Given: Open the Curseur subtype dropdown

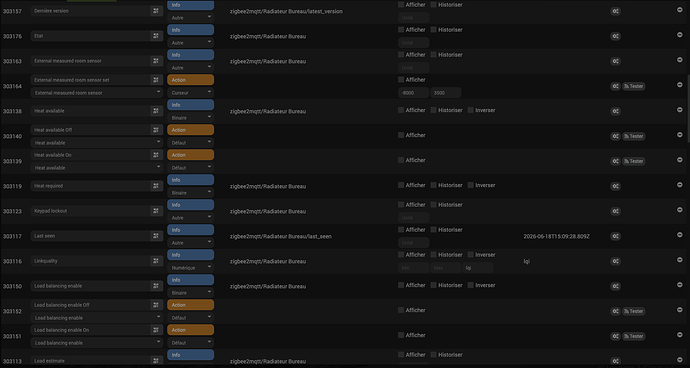Looking at the screenshot, I should pyautogui.click(x=191, y=93).
